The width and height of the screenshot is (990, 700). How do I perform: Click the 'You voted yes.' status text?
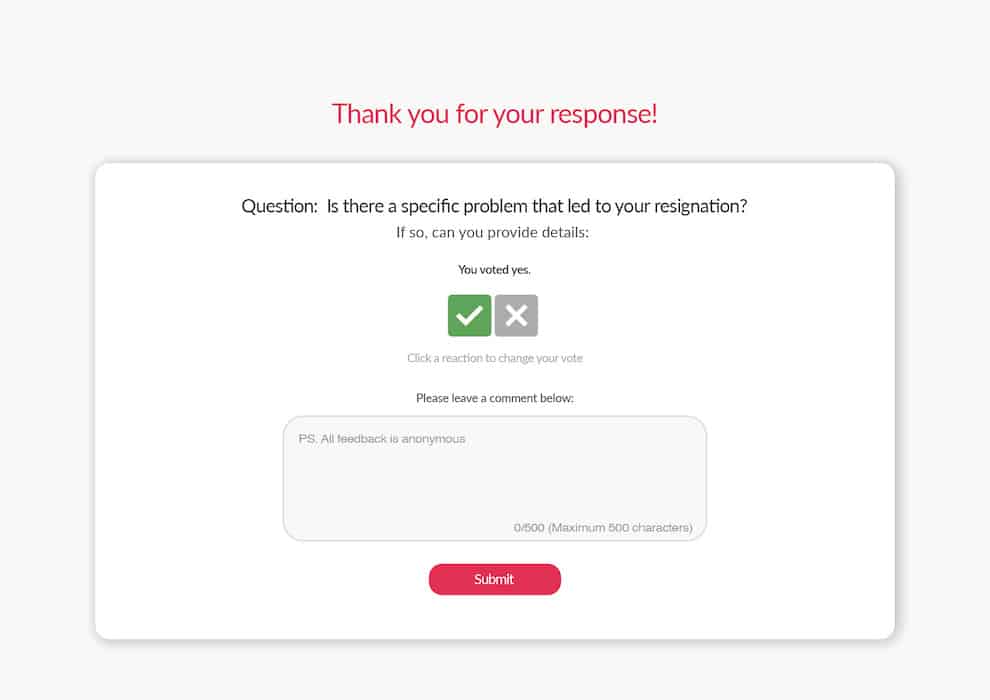(494, 270)
